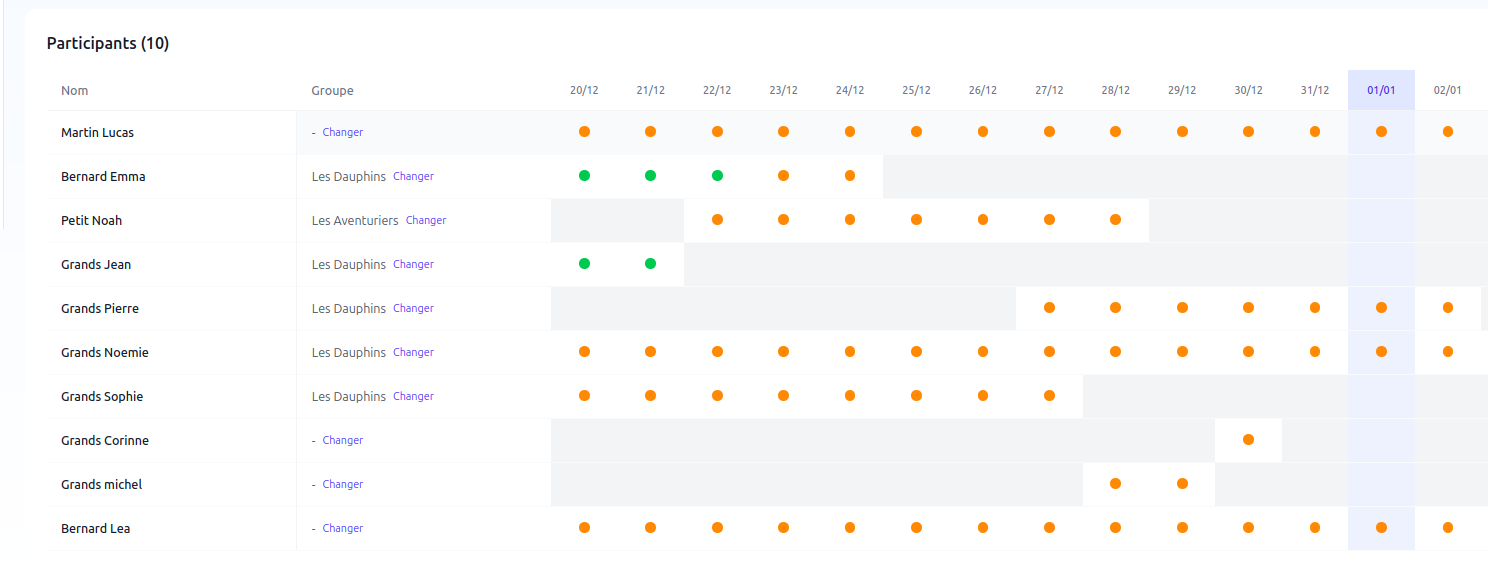The image size is (1488, 583).
Task: Click the Nom column header
Action: [75, 90]
